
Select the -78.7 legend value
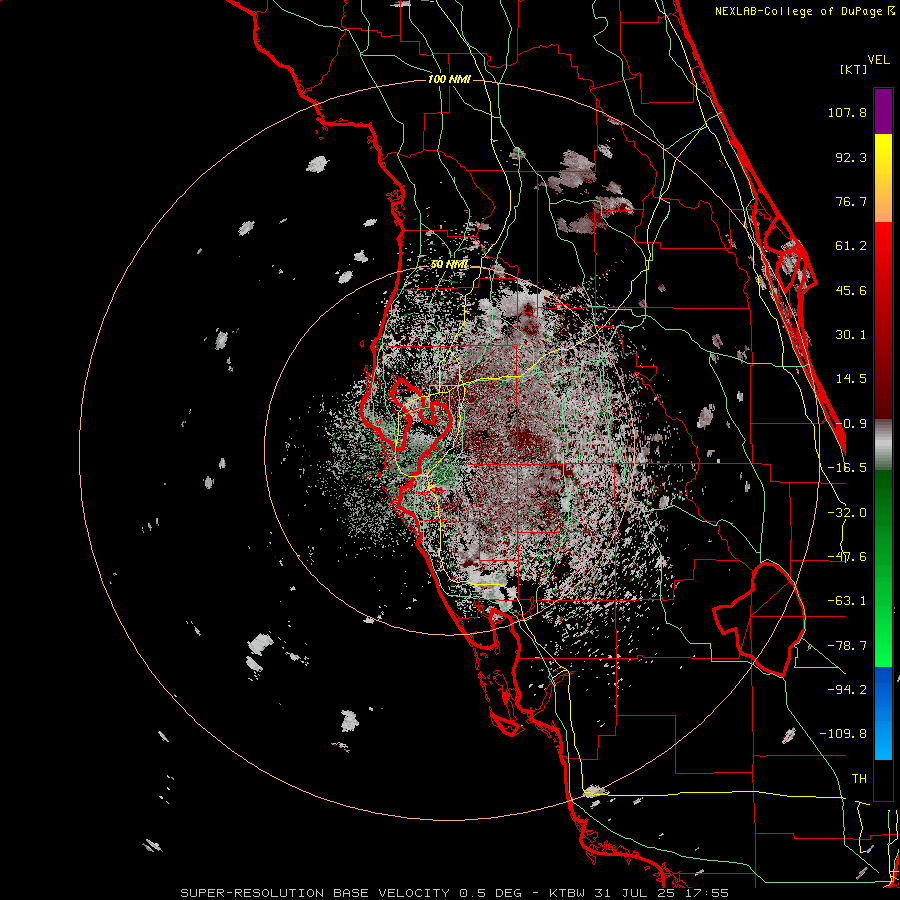(847, 646)
